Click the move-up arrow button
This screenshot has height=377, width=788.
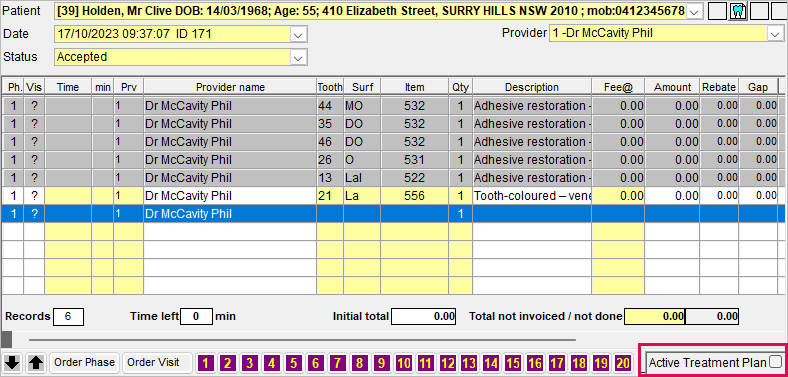[x=35, y=362]
